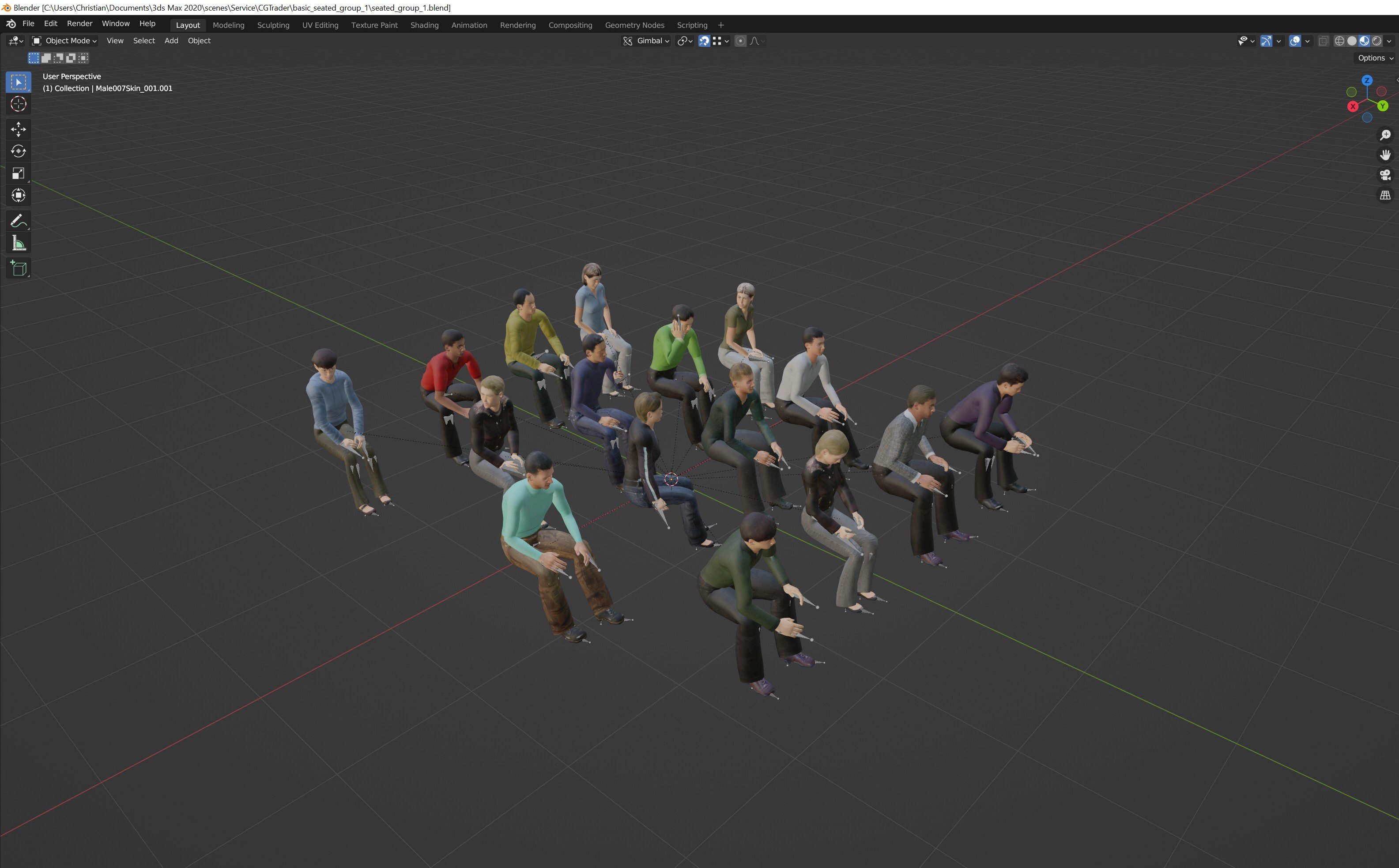1399x868 pixels.
Task: Expand the Options dropdown in viewport corner
Action: tap(1373, 57)
